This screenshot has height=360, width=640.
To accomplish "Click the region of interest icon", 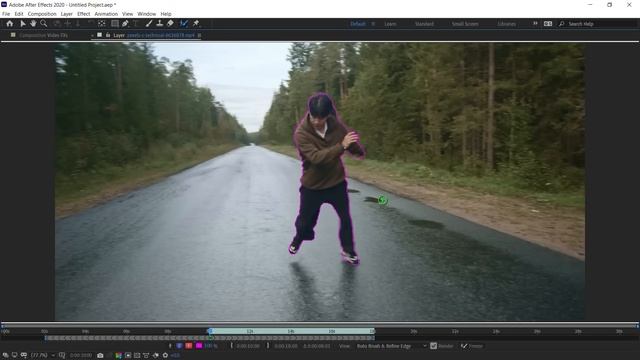I will (x=128, y=356).
